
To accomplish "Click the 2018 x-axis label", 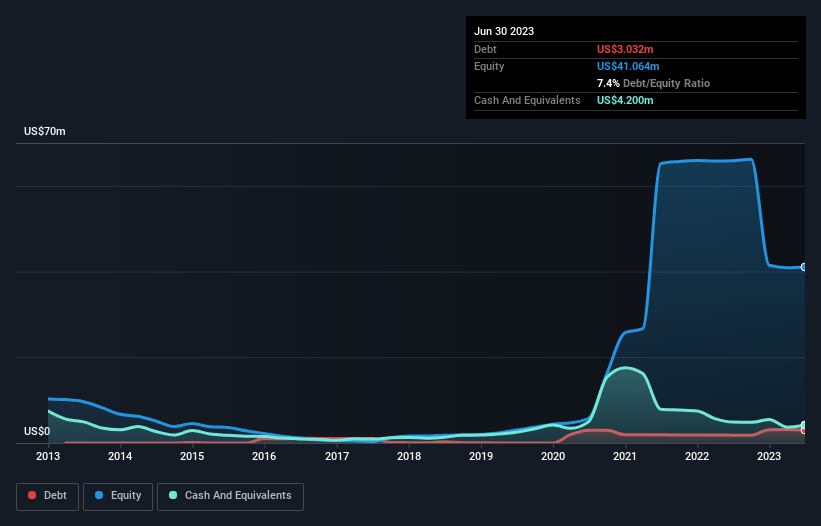I will 409,456.
